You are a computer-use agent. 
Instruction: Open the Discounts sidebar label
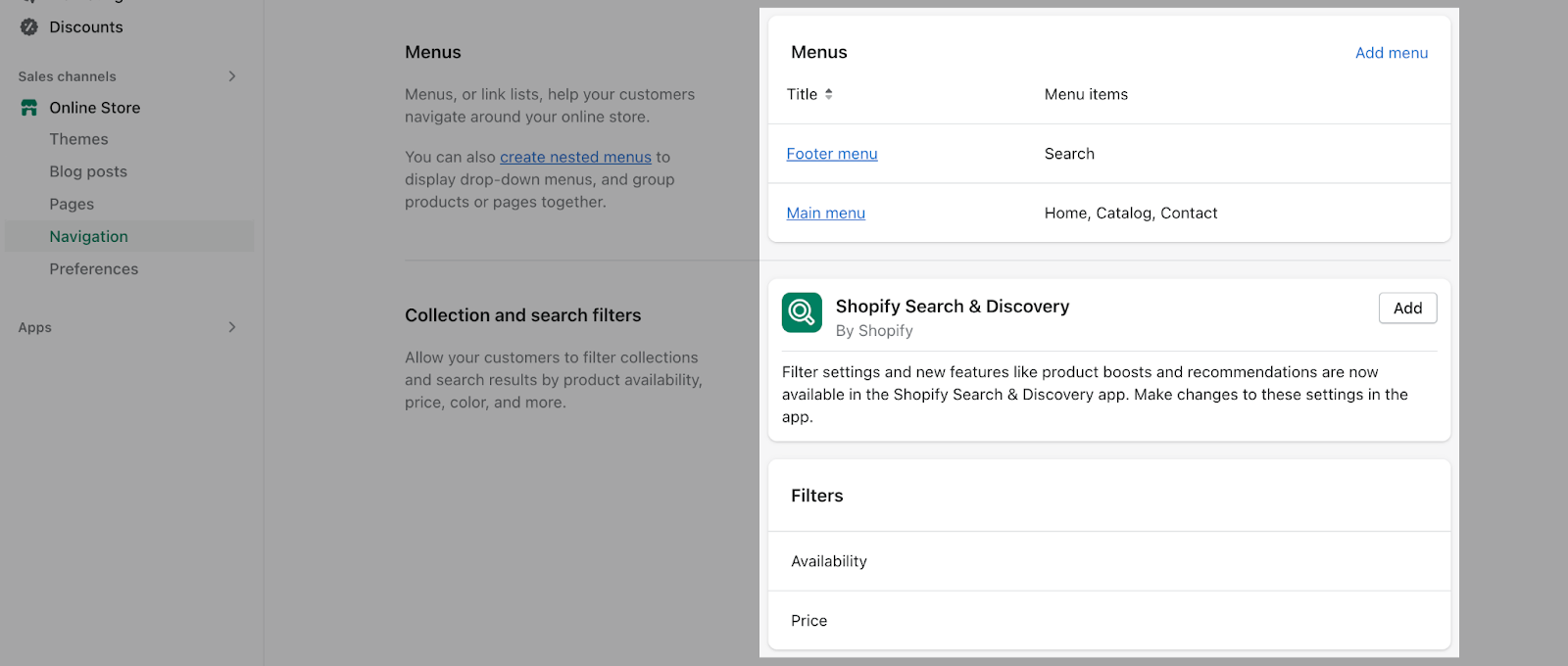tap(86, 26)
